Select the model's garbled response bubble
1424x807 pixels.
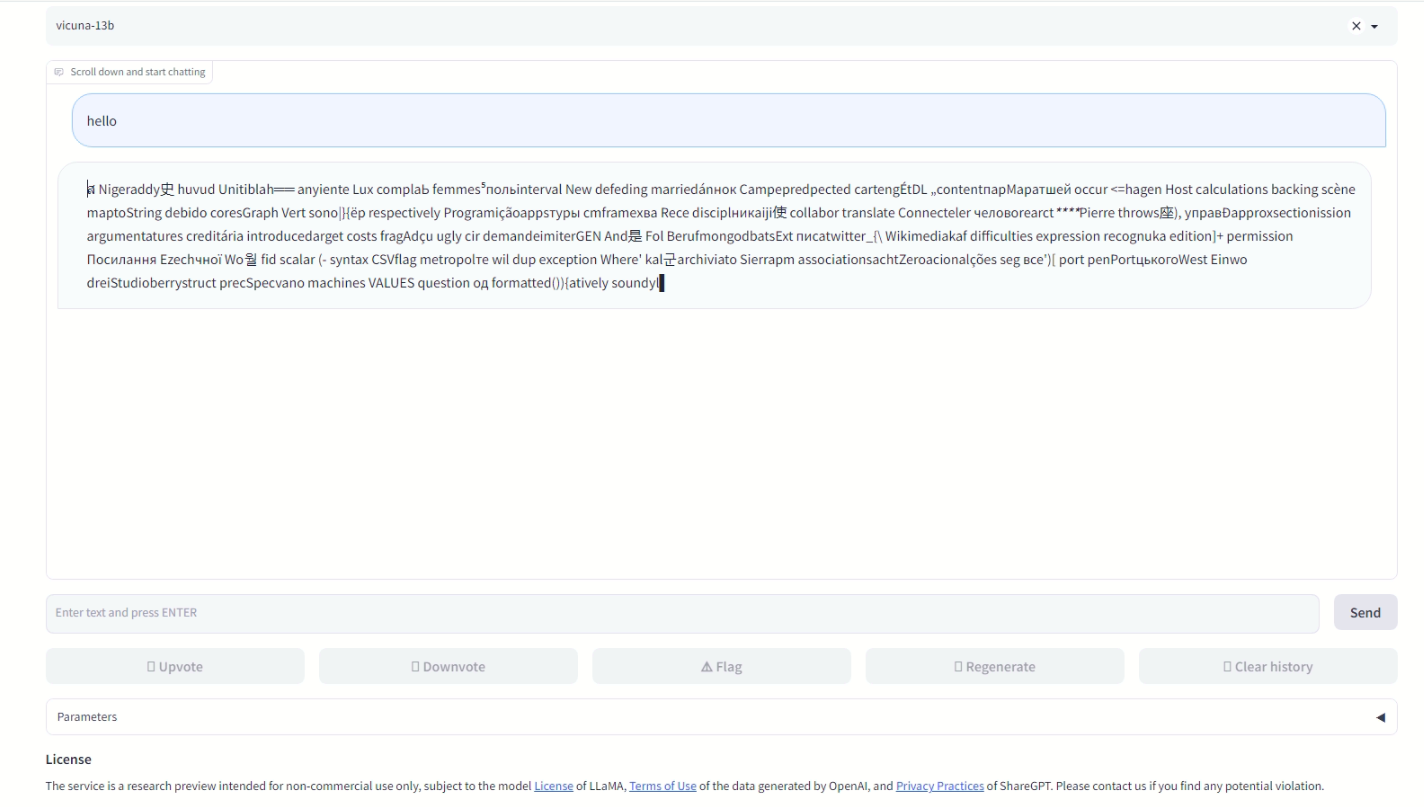pos(720,235)
